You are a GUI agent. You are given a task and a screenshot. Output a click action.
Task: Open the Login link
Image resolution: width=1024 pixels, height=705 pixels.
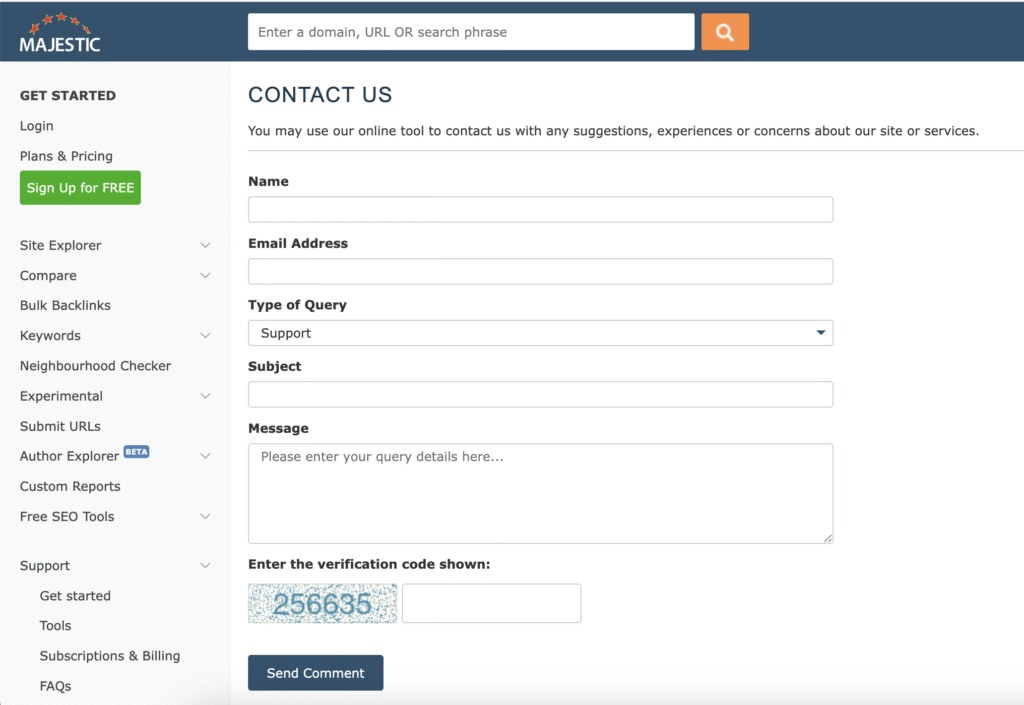pos(37,126)
